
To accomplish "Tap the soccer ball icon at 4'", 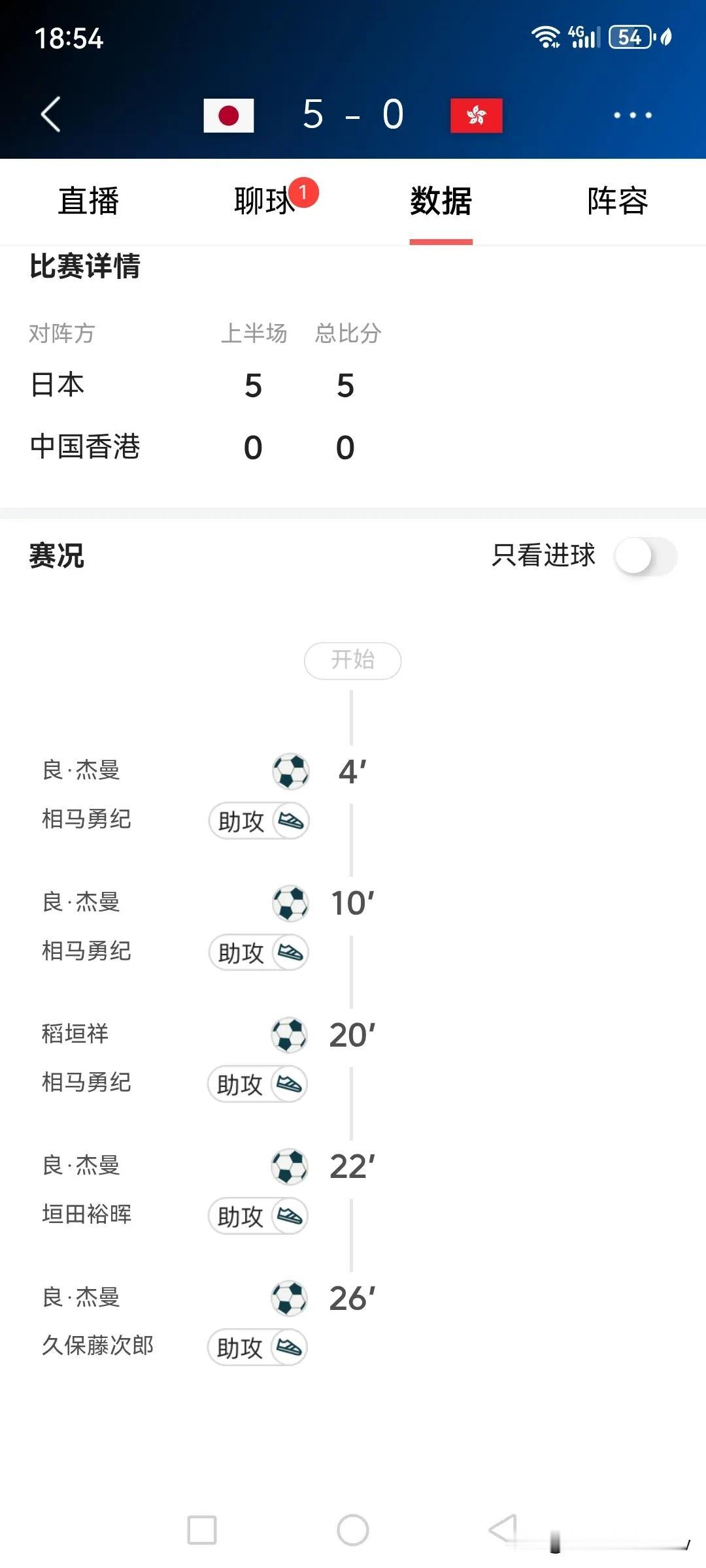I will point(291,771).
